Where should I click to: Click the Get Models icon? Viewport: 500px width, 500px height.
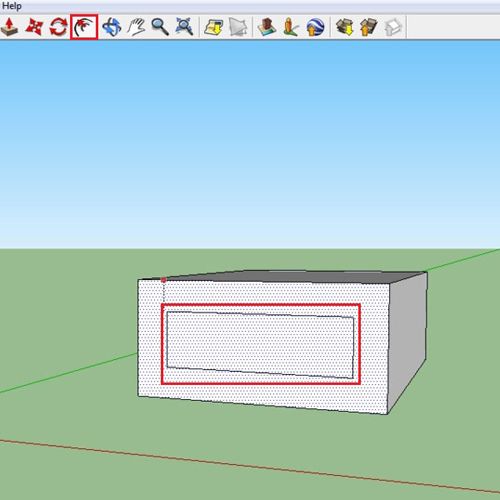click(x=345, y=27)
